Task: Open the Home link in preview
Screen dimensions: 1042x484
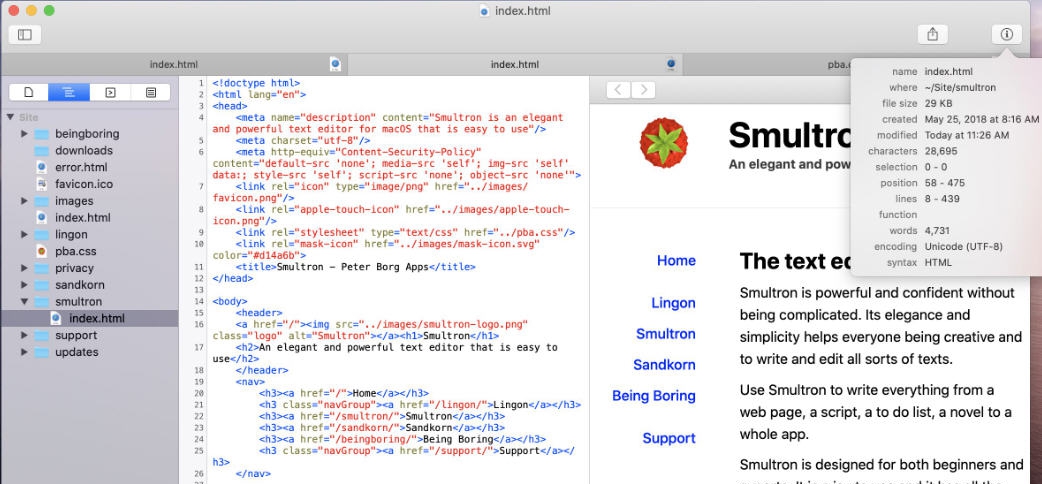Action: click(676, 261)
